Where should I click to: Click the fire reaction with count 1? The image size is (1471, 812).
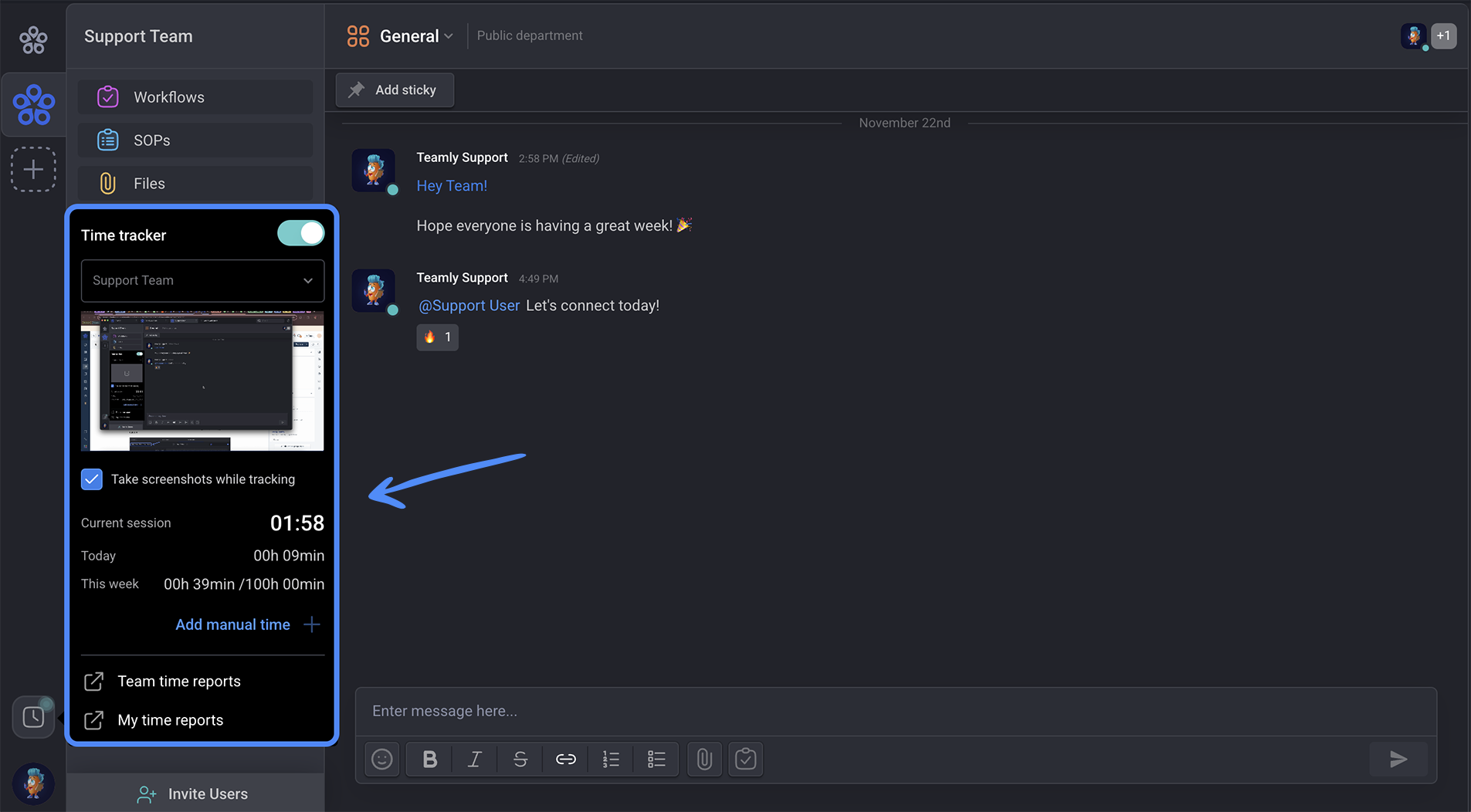[x=437, y=337]
